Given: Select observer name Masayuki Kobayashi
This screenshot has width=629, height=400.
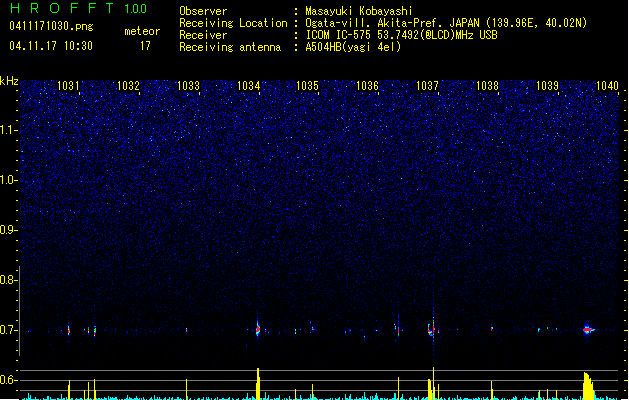Looking at the screenshot, I should click(x=359, y=11).
